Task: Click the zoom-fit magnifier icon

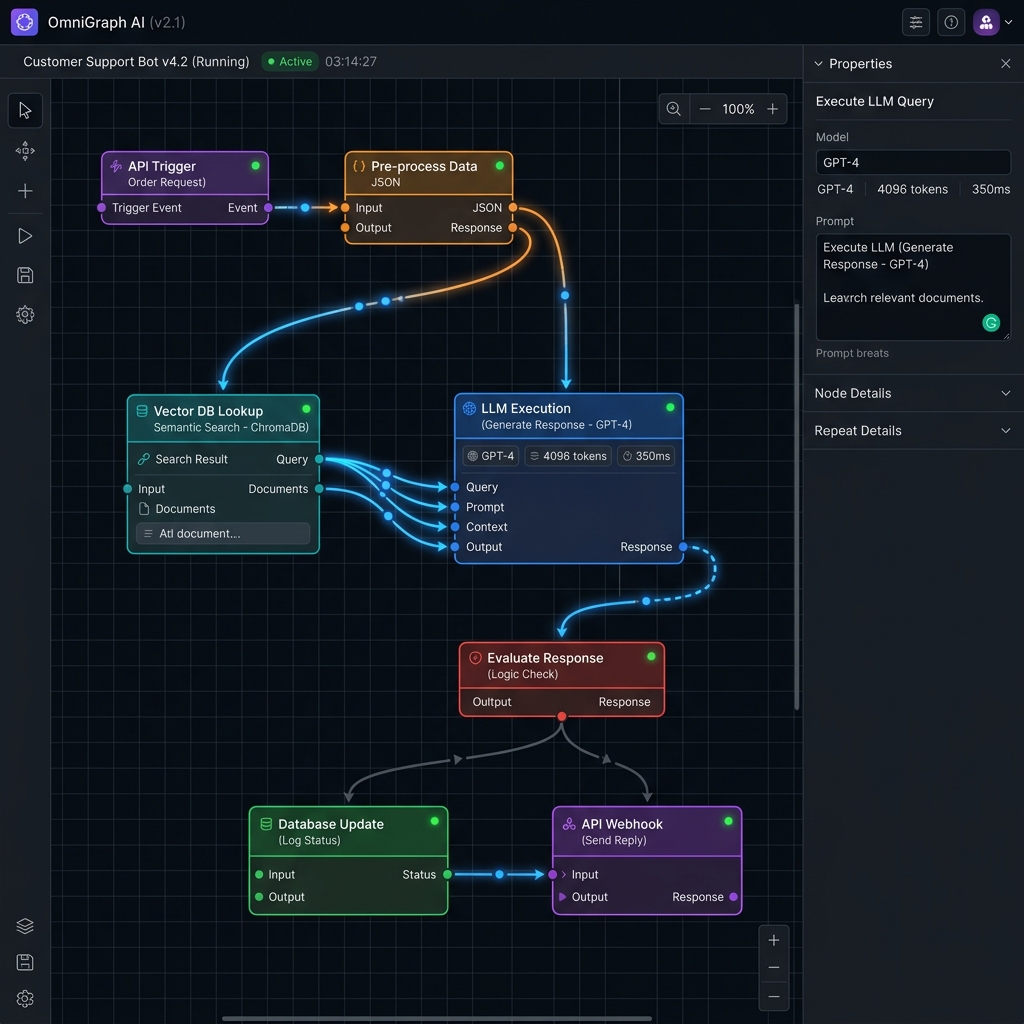Action: coord(674,109)
